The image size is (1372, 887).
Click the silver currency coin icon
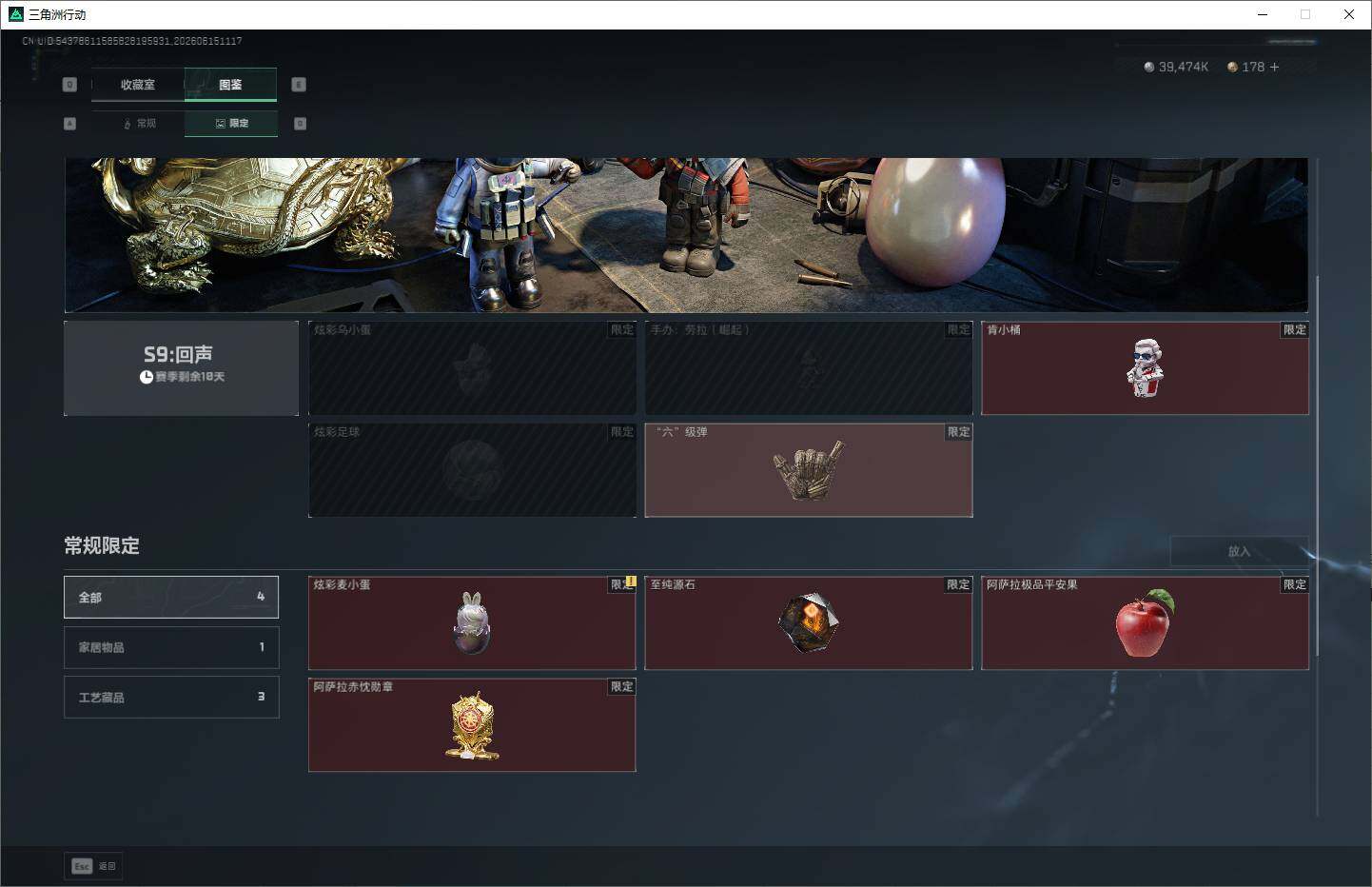coord(1149,67)
